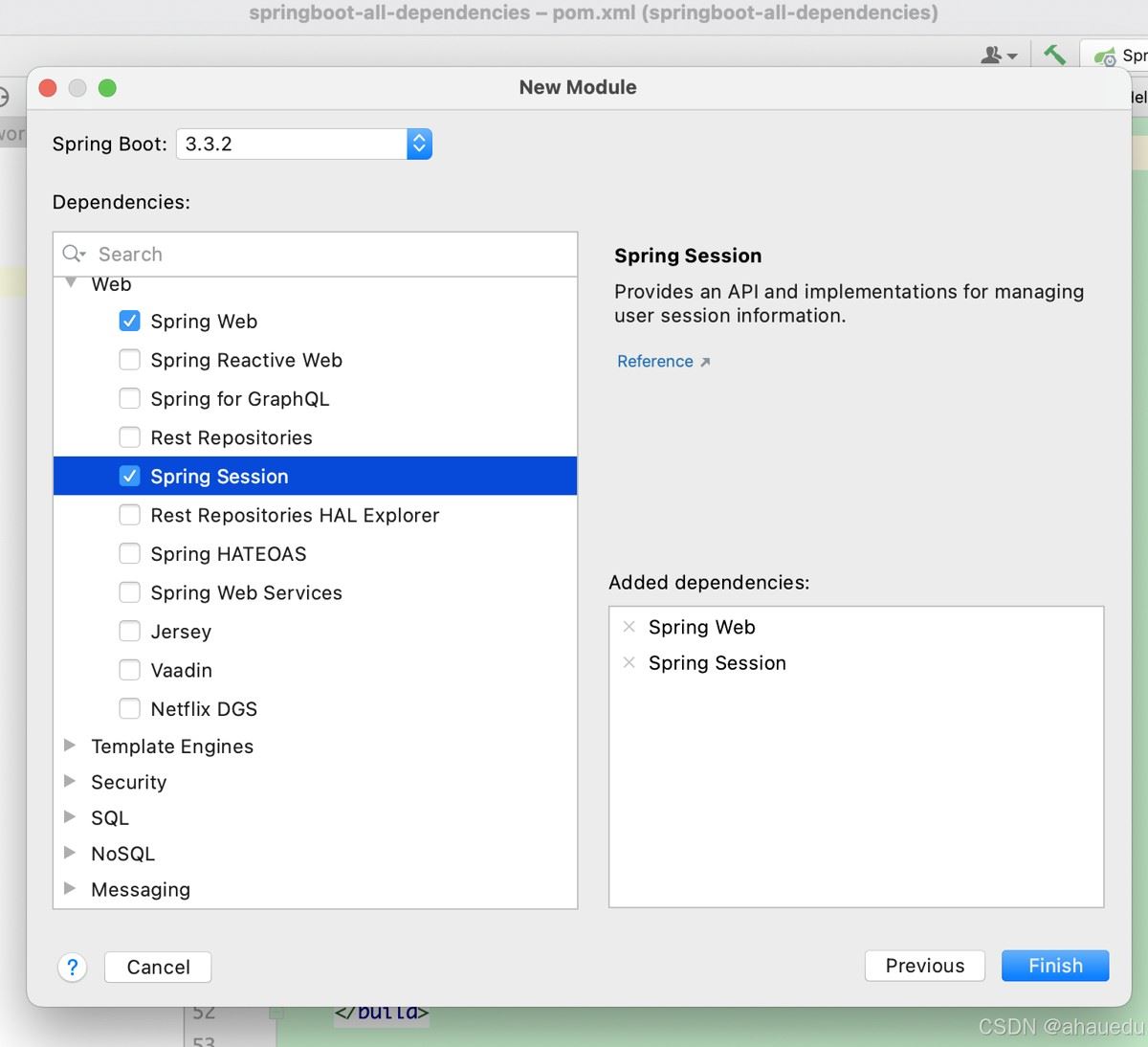
Task: Click the SQL category label
Action: [109, 817]
